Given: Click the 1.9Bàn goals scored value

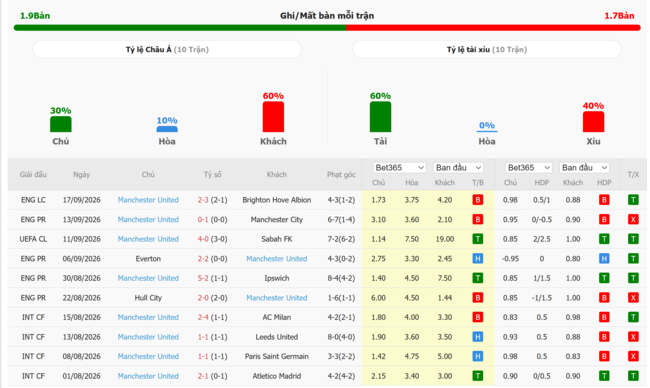Looking at the screenshot, I should click(x=35, y=16).
